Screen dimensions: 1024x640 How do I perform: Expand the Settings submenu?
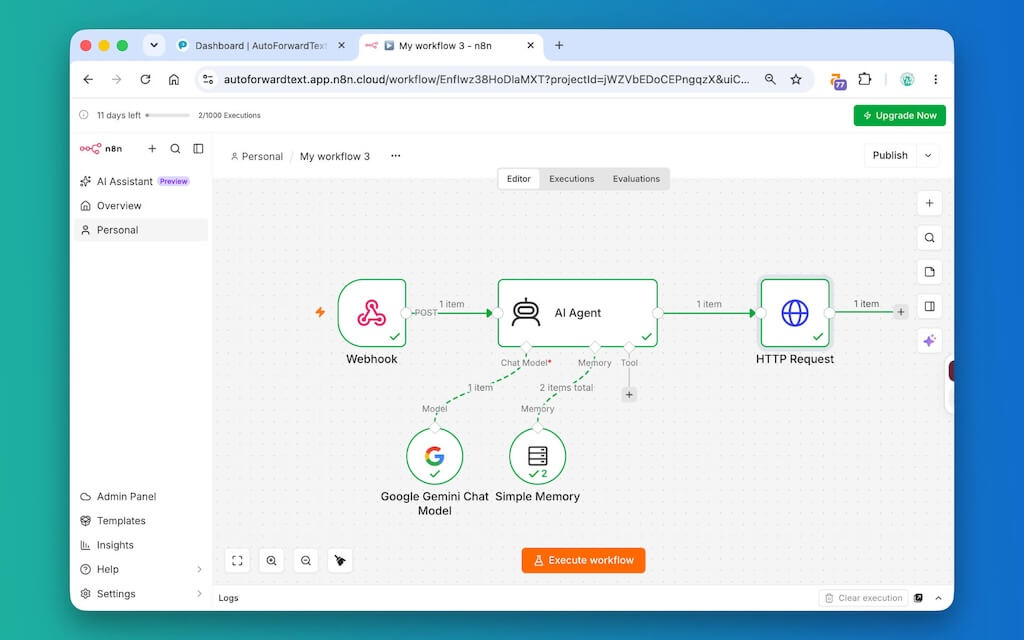[199, 594]
